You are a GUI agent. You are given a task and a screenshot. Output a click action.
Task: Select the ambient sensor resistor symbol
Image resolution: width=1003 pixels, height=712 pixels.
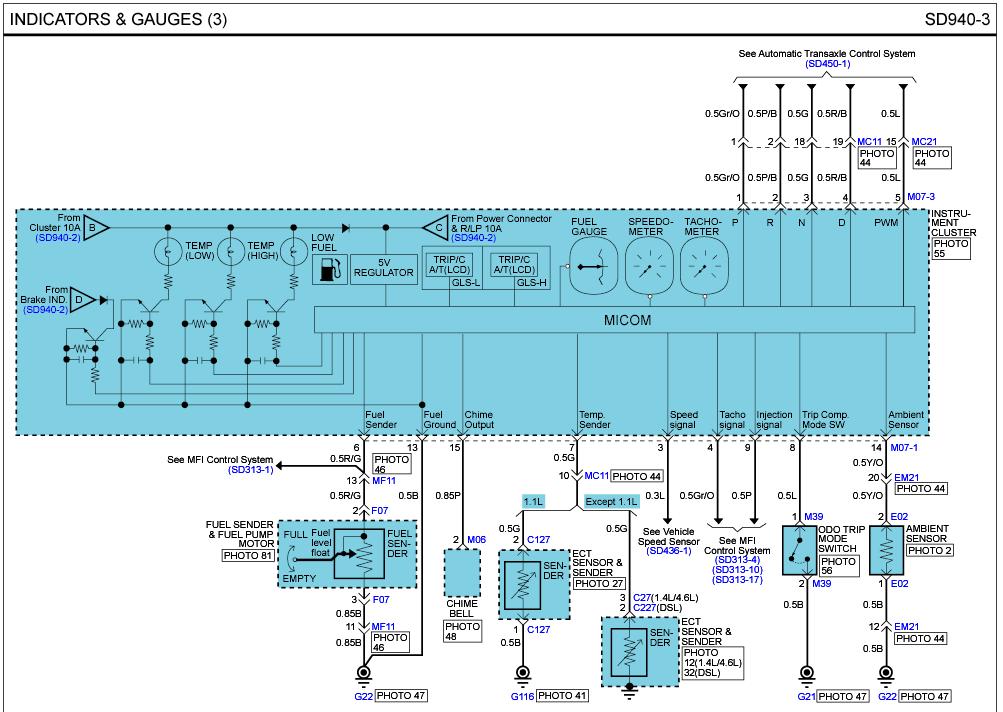(x=886, y=550)
